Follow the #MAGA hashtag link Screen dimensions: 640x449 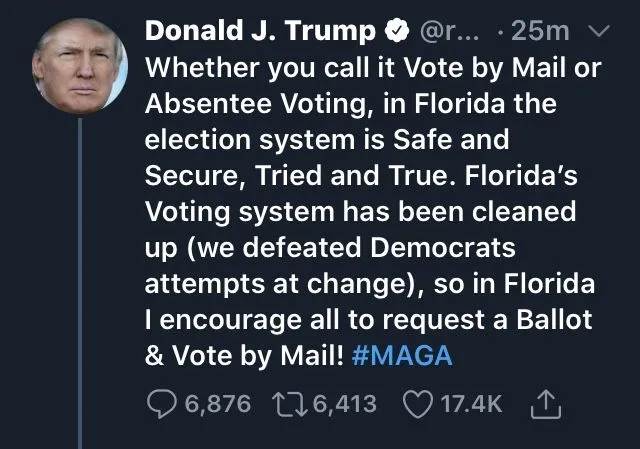[403, 357]
